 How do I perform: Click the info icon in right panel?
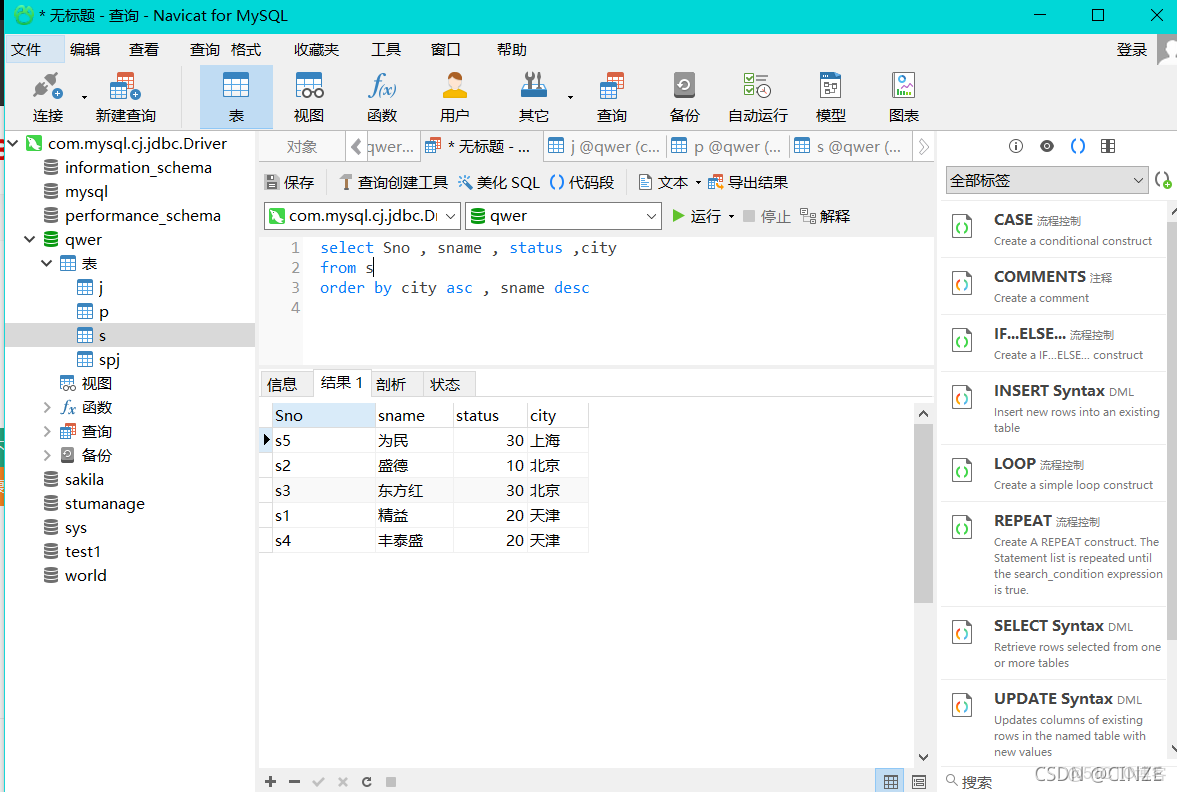(1016, 146)
